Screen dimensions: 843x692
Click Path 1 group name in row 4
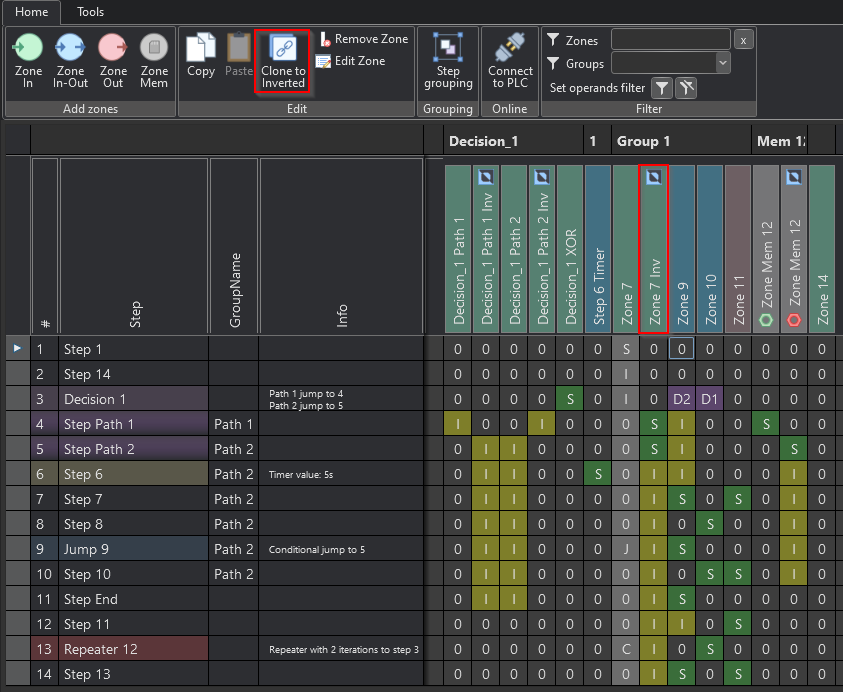233,424
